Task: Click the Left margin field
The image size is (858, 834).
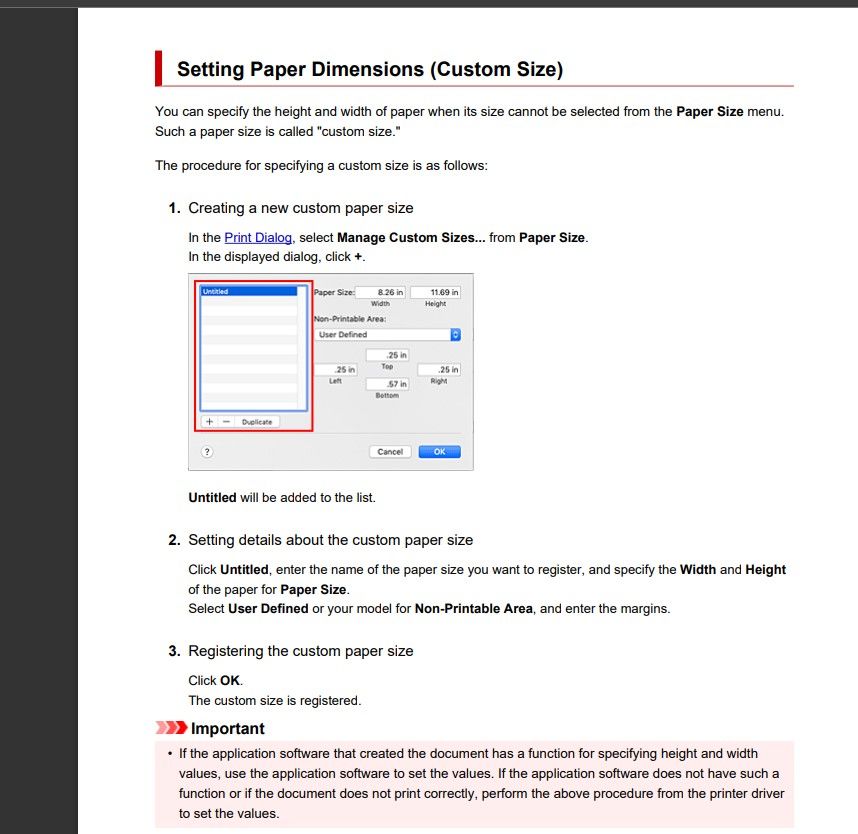Action: (x=336, y=369)
